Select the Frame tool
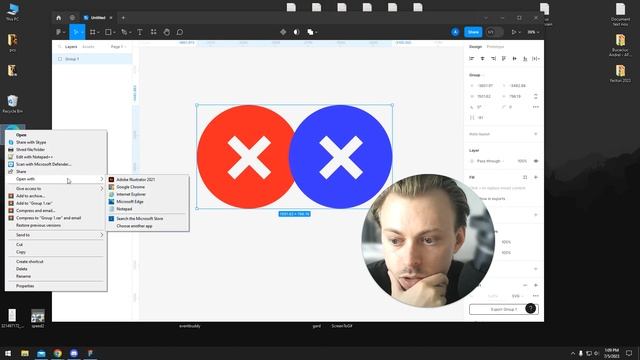The image size is (640, 360). coord(93,32)
